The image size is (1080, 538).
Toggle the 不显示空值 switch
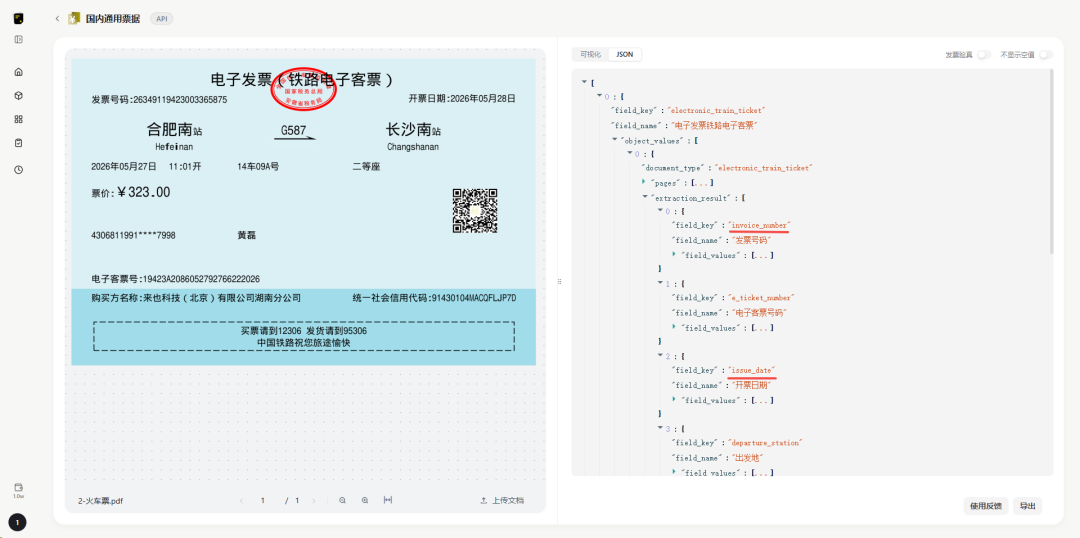tap(1046, 54)
